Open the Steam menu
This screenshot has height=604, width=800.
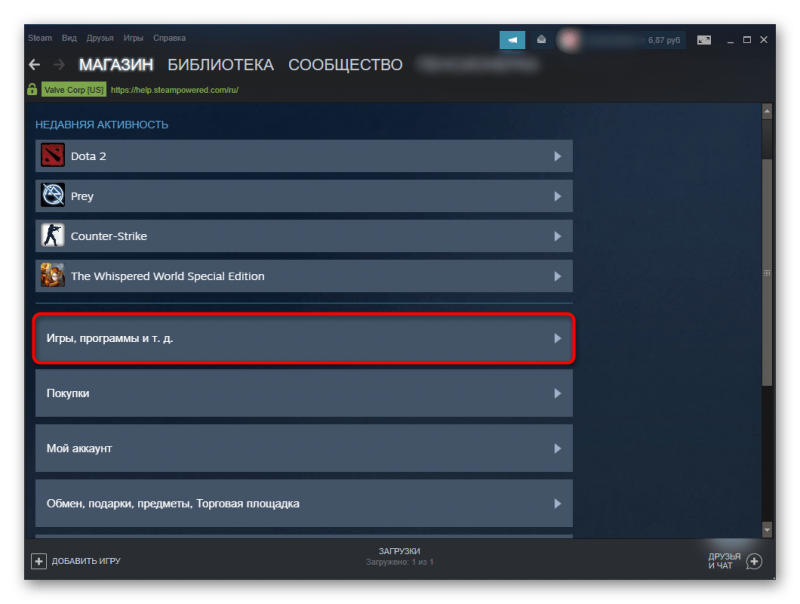[40, 38]
